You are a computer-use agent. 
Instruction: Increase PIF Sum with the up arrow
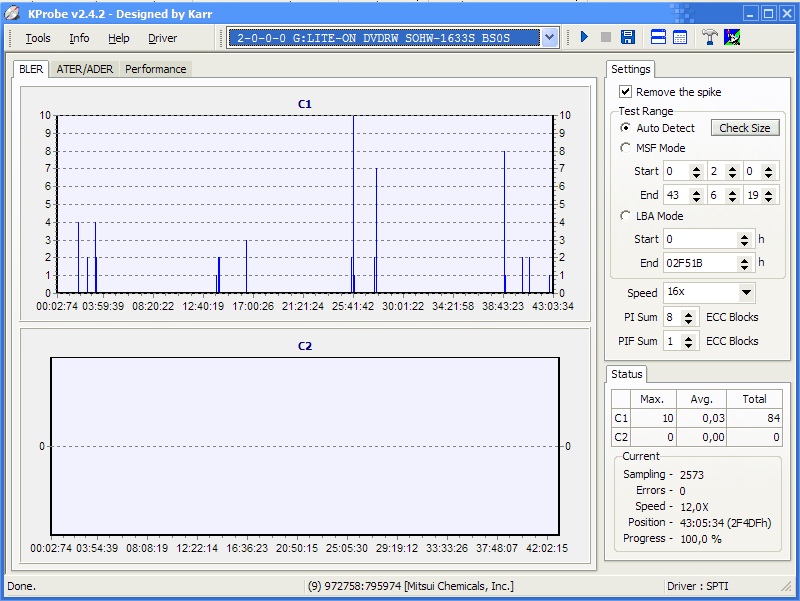[688, 337]
